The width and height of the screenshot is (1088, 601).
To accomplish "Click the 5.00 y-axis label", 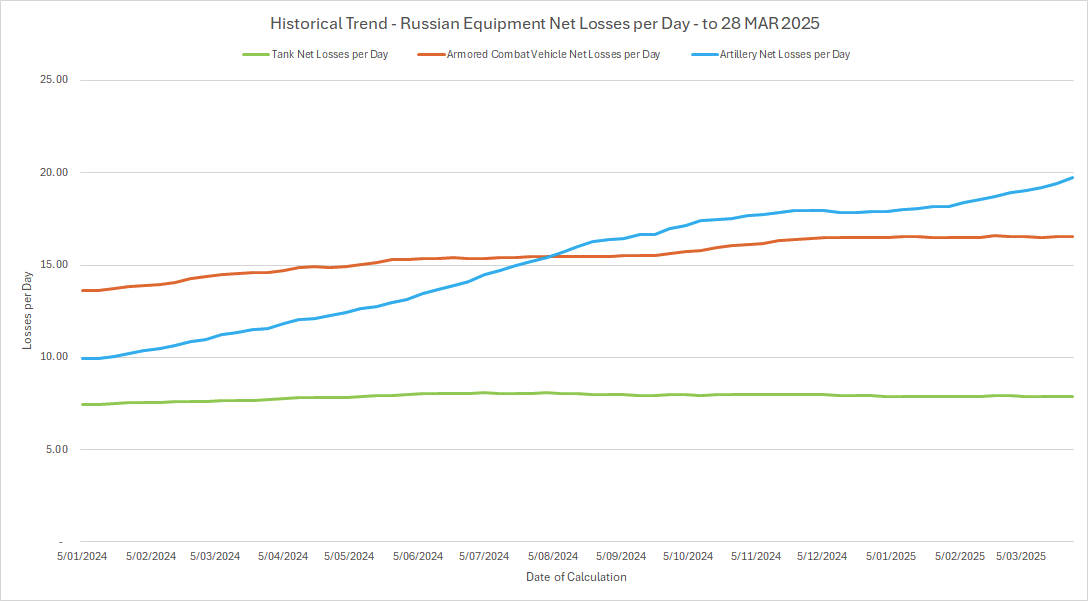I will pos(55,450).
